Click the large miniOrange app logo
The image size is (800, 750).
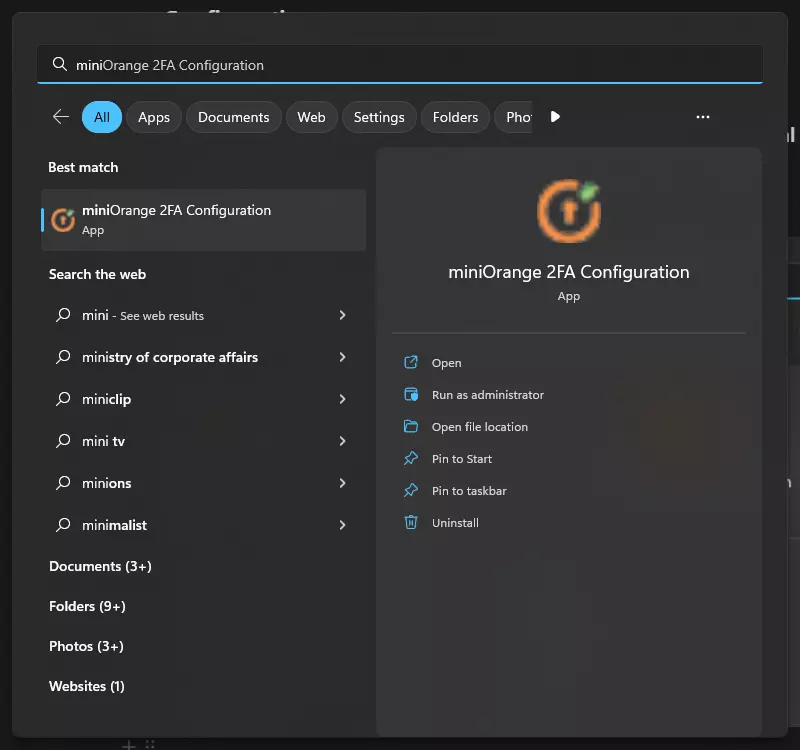[568, 211]
